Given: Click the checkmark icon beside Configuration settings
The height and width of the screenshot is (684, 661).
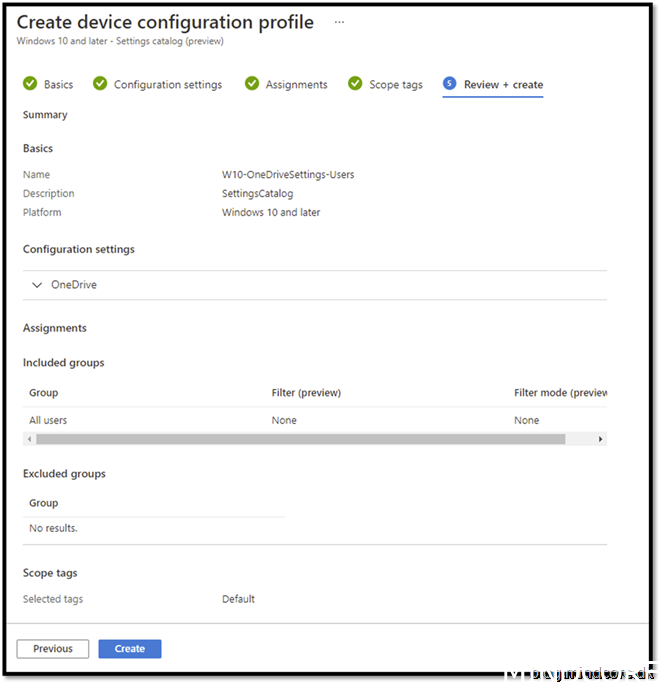Looking at the screenshot, I should [x=100, y=84].
